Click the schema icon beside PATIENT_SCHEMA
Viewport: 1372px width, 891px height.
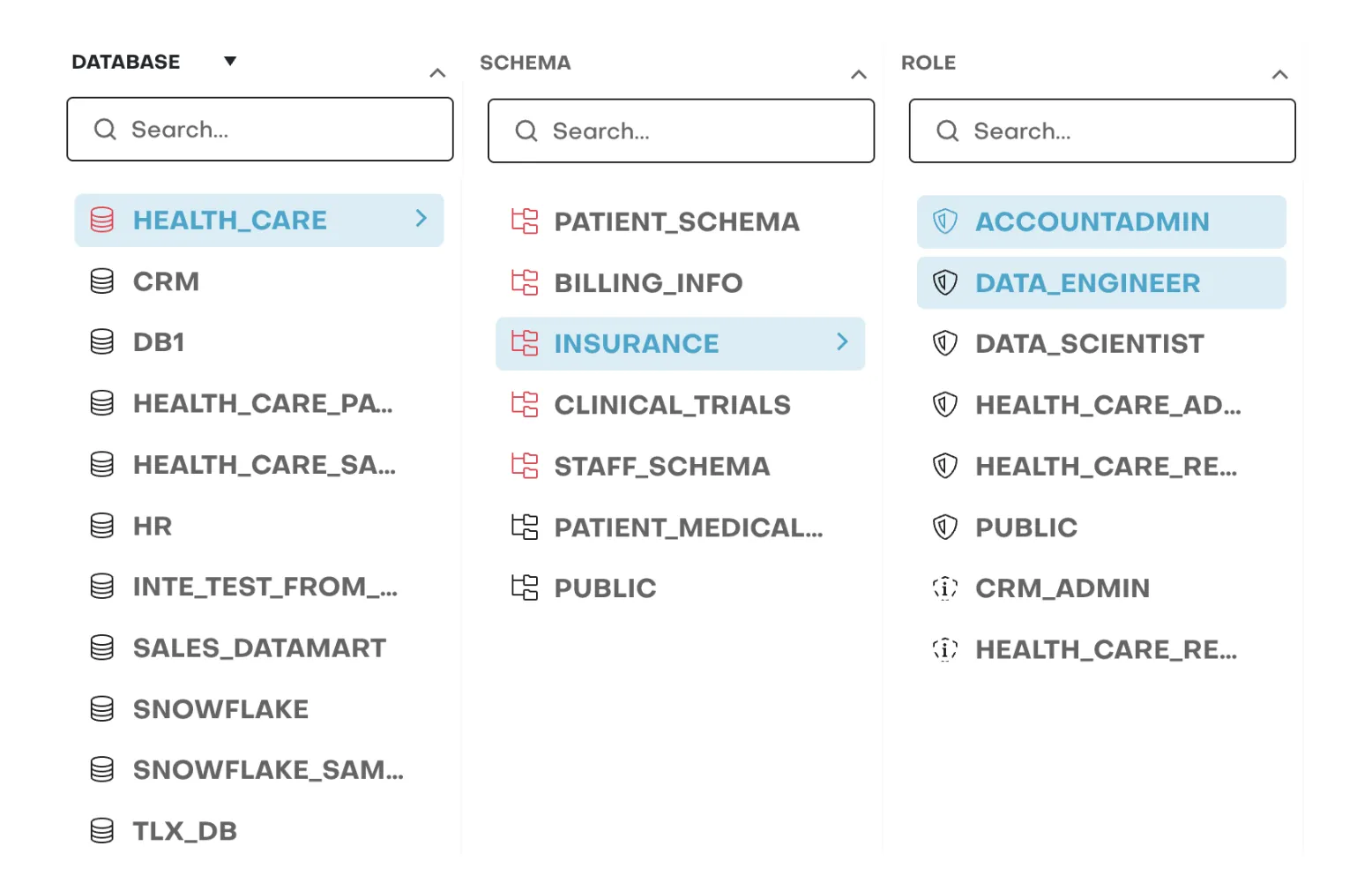pos(526,221)
